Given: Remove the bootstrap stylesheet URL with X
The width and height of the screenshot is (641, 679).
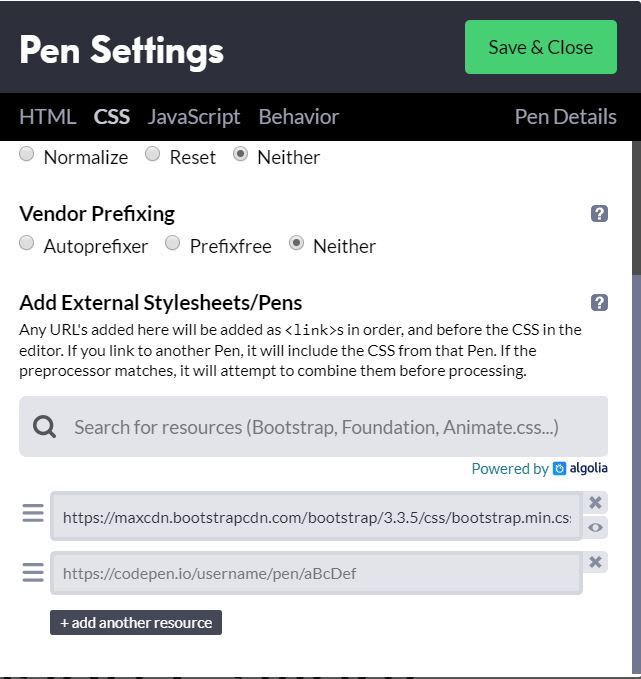Looking at the screenshot, I should click(x=595, y=502).
